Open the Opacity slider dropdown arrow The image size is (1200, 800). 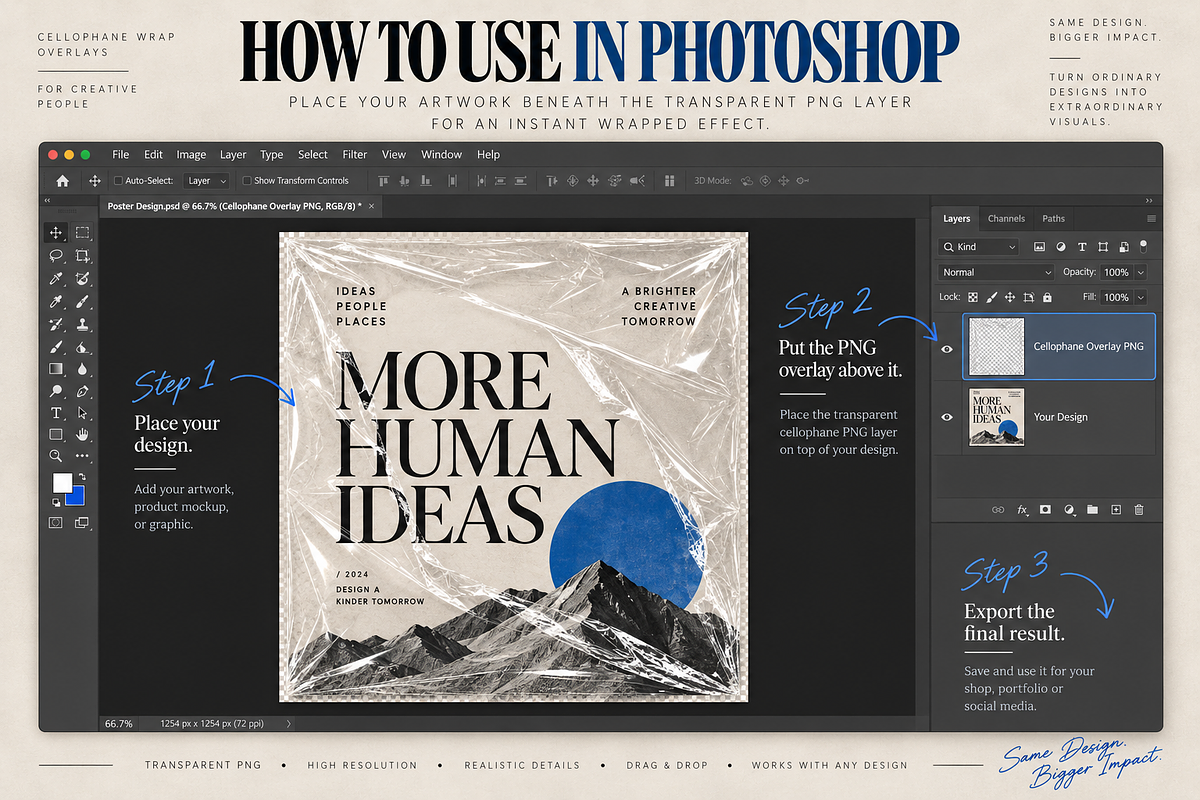tap(1141, 272)
